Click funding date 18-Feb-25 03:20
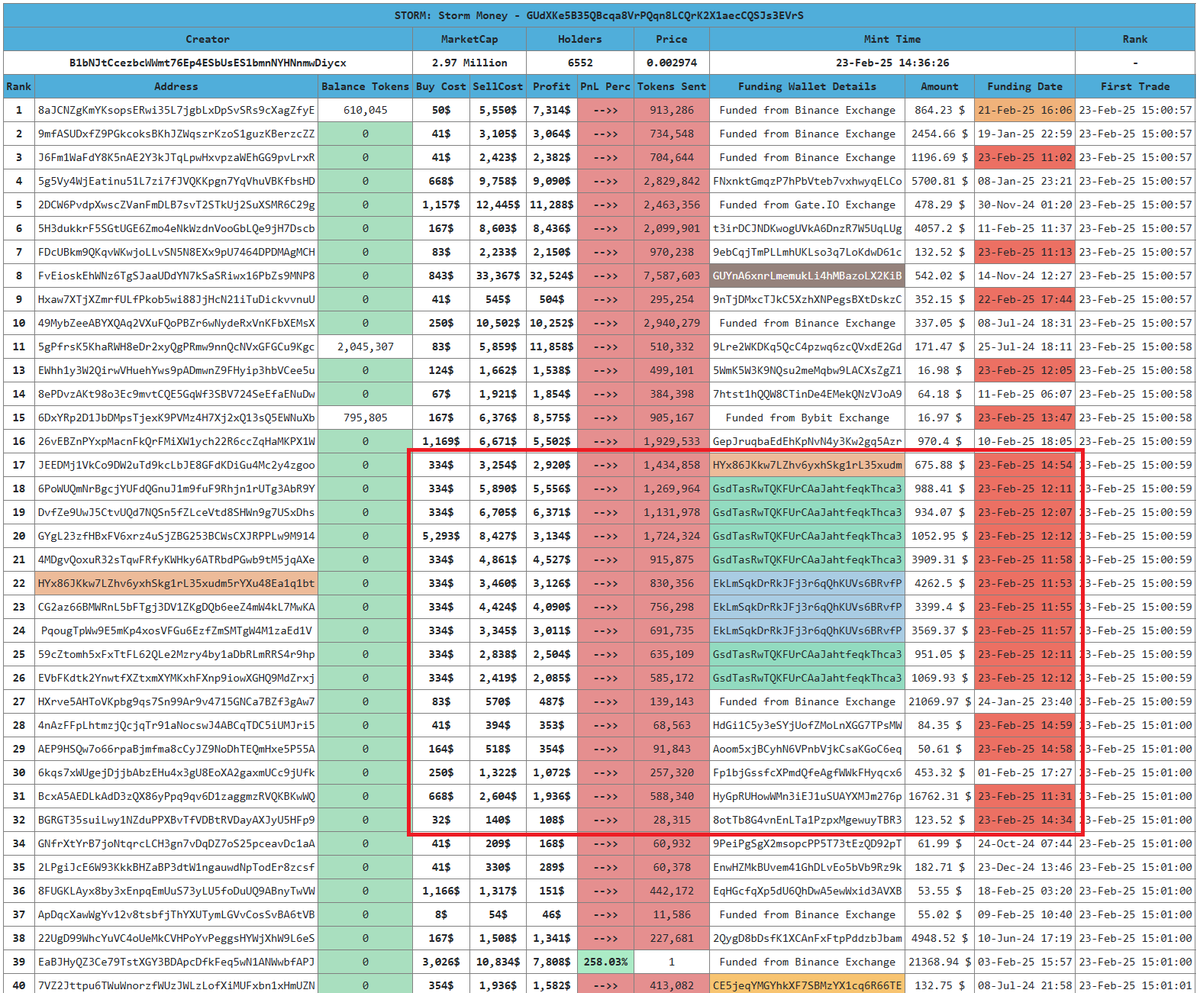1200x993 pixels. 1024,891
